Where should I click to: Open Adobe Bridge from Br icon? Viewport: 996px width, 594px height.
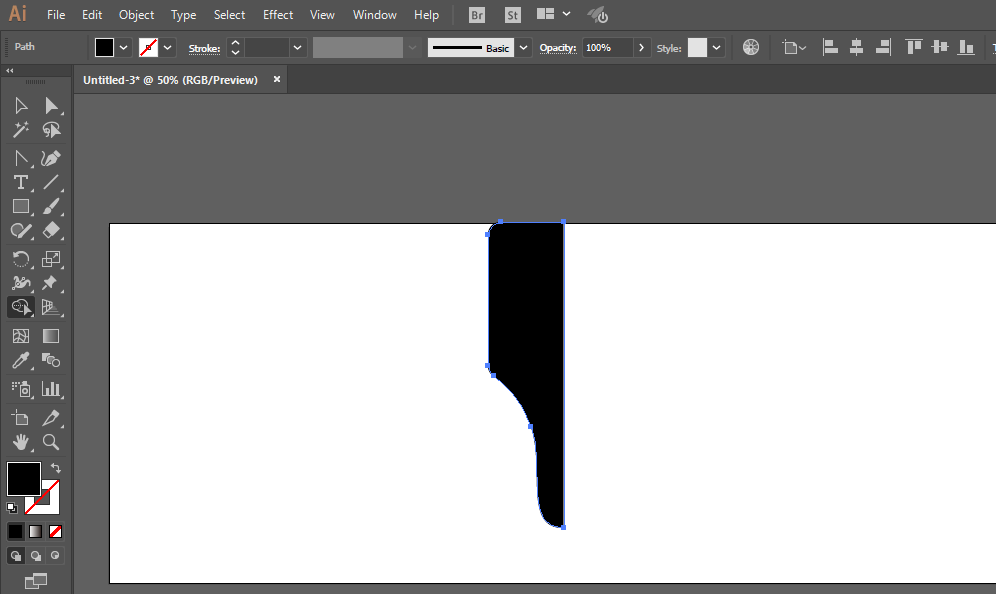[x=476, y=15]
